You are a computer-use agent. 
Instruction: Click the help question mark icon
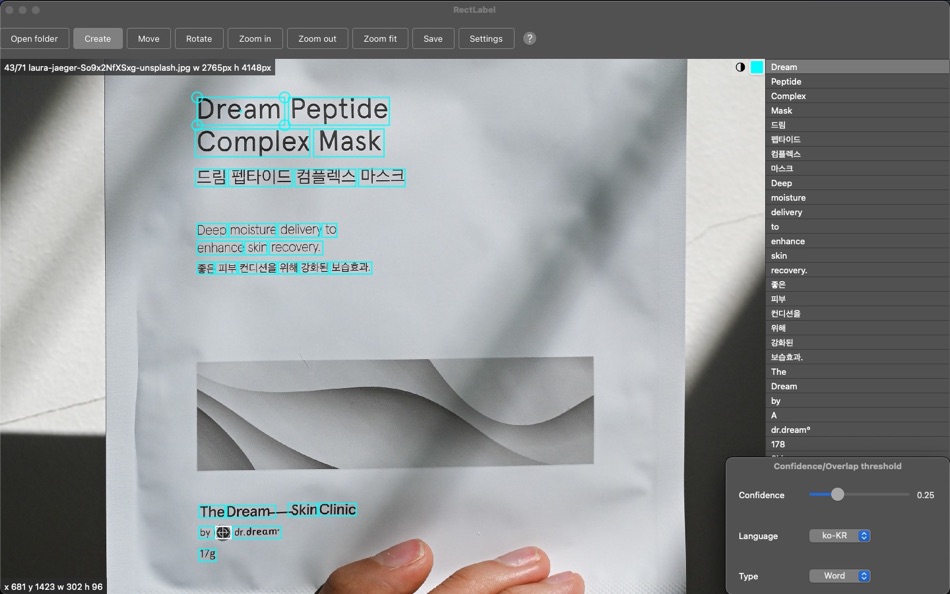pos(530,38)
